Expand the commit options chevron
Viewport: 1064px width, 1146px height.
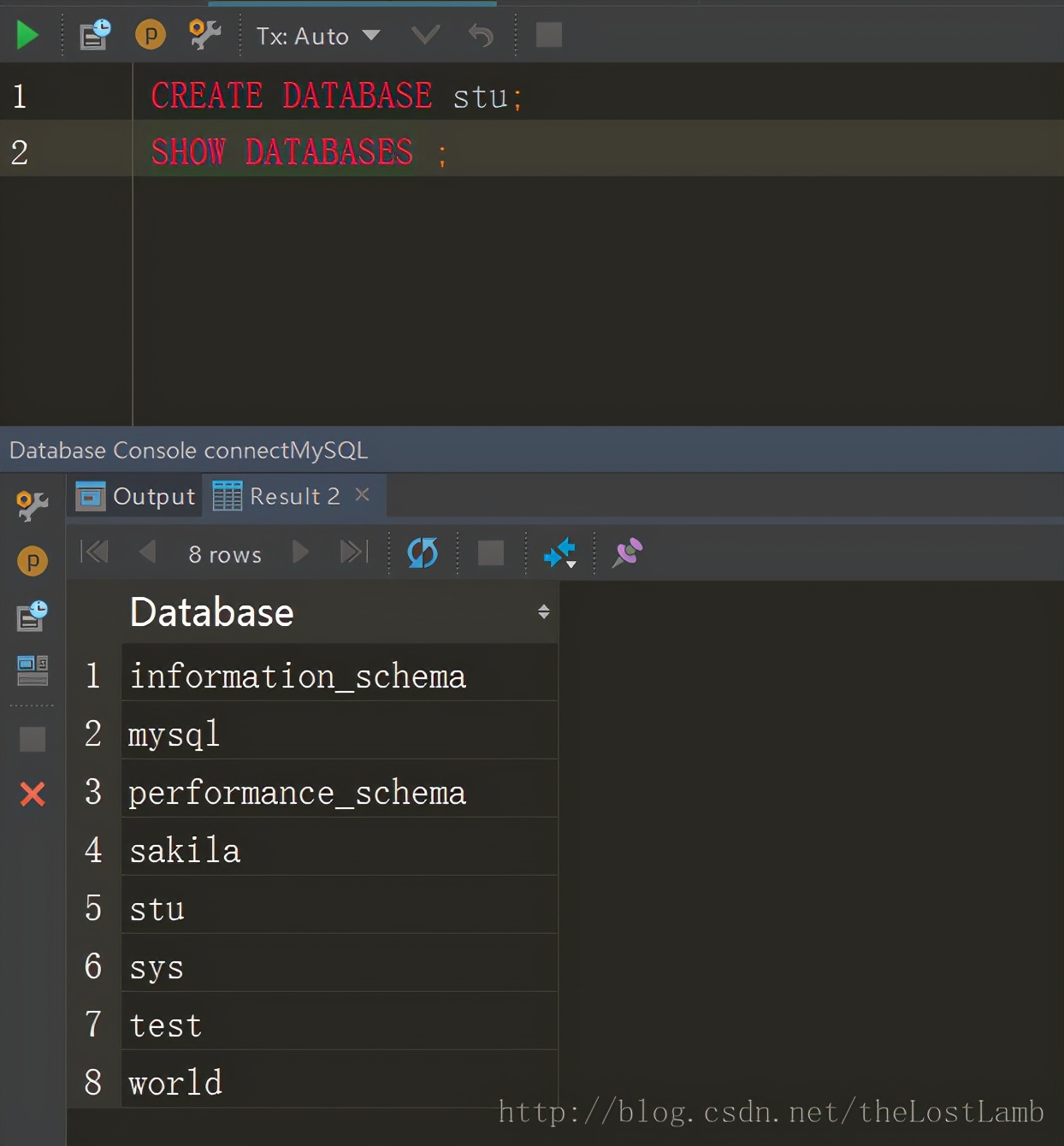(x=424, y=35)
